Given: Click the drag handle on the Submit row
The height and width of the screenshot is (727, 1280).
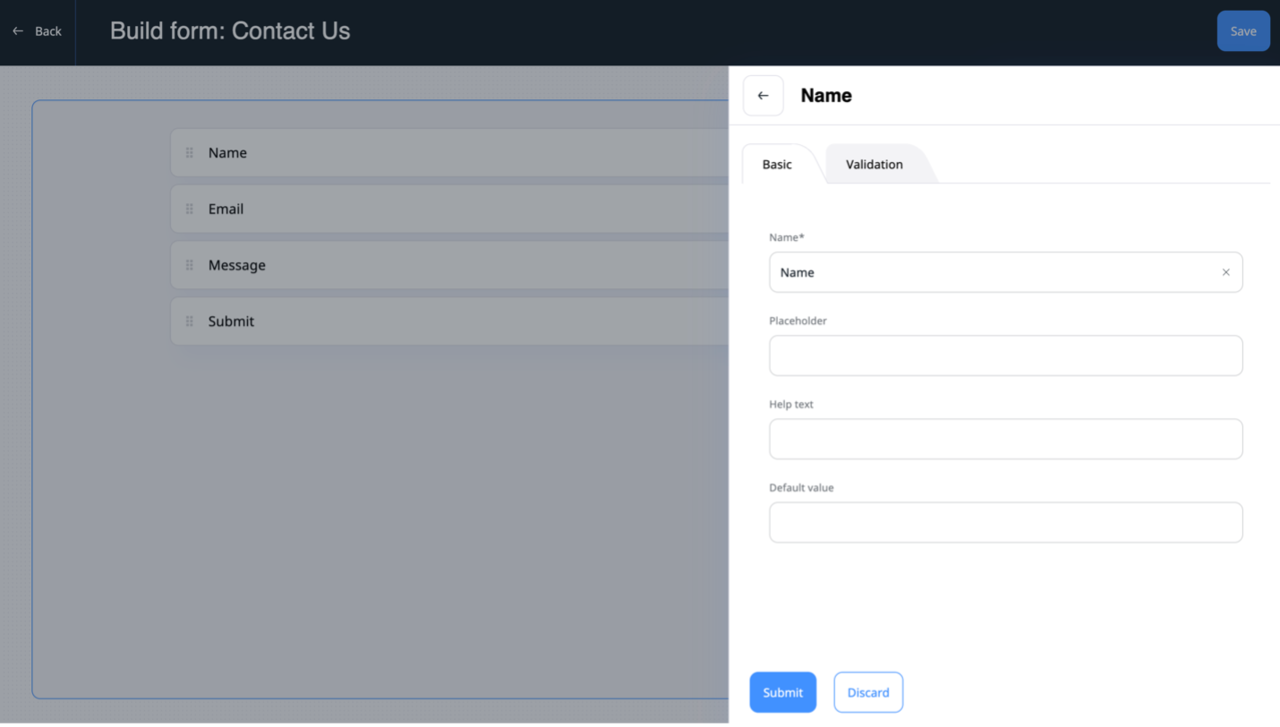Looking at the screenshot, I should [190, 321].
